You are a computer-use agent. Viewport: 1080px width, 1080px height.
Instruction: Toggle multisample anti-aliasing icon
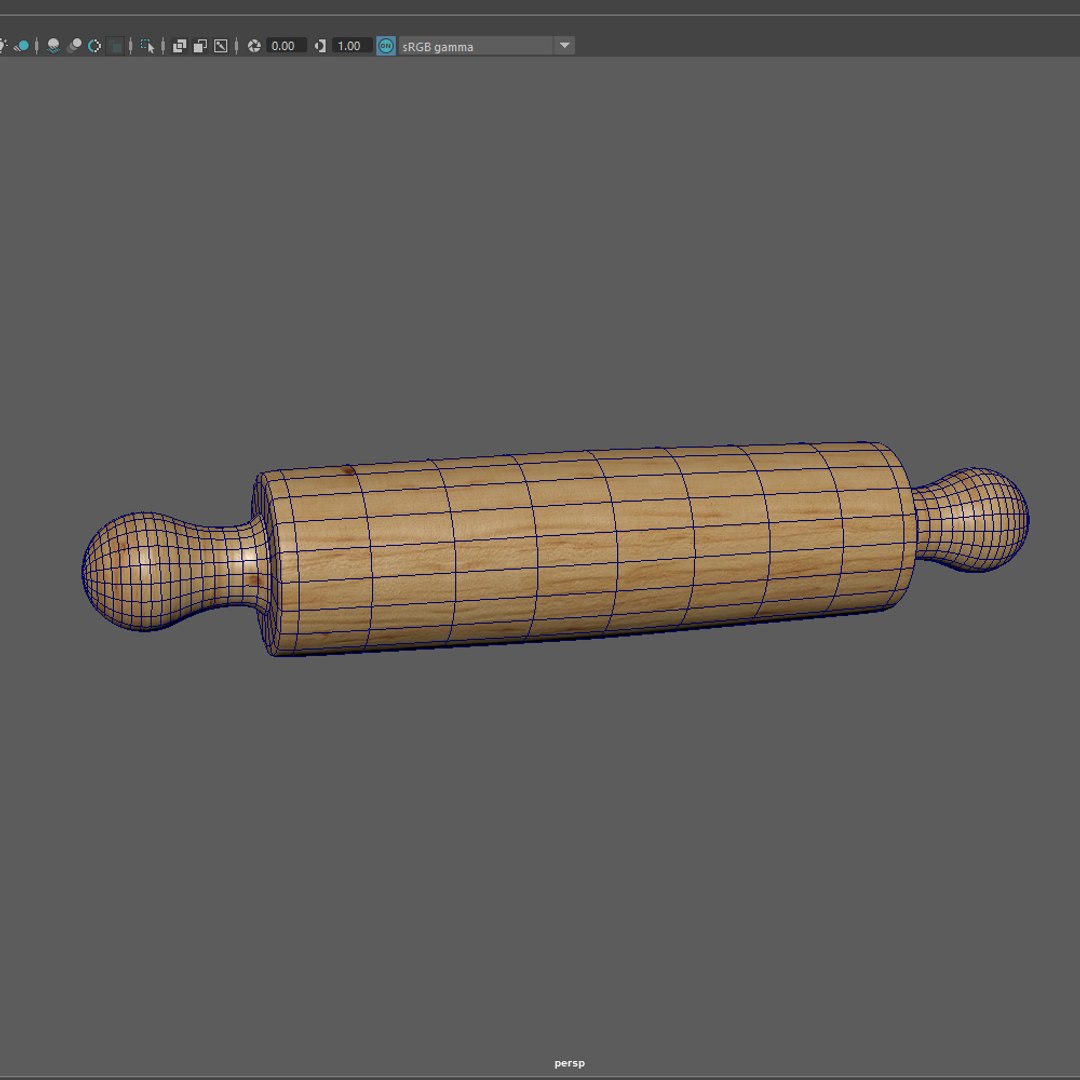[95, 46]
